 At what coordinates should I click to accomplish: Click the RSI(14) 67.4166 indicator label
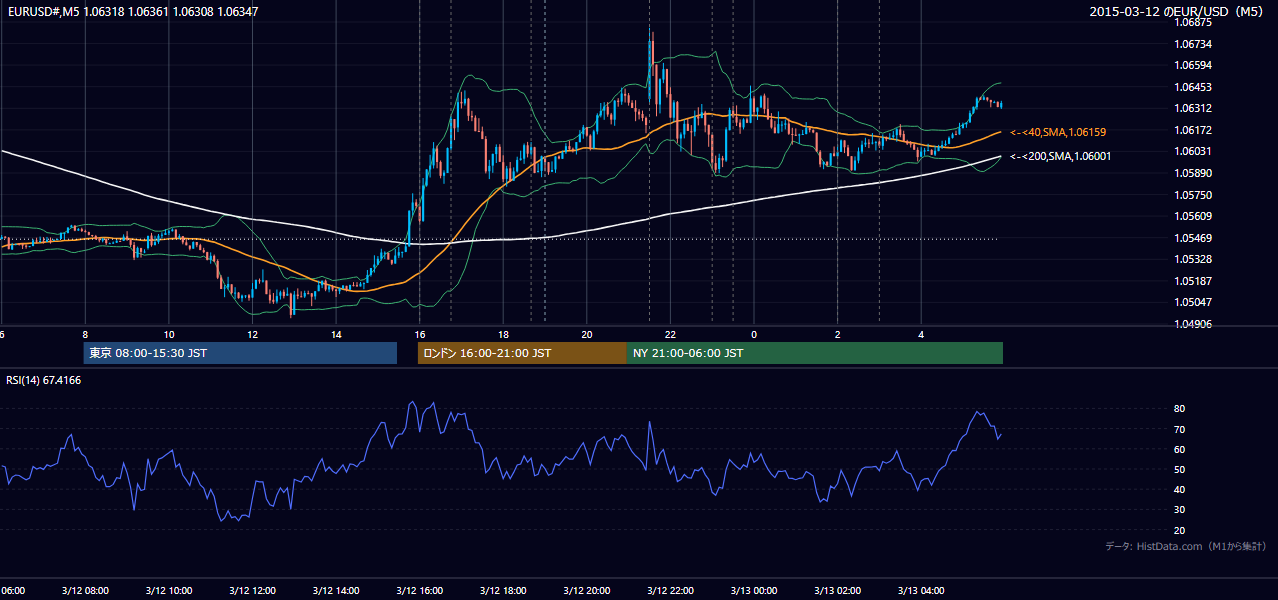pyautogui.click(x=44, y=380)
